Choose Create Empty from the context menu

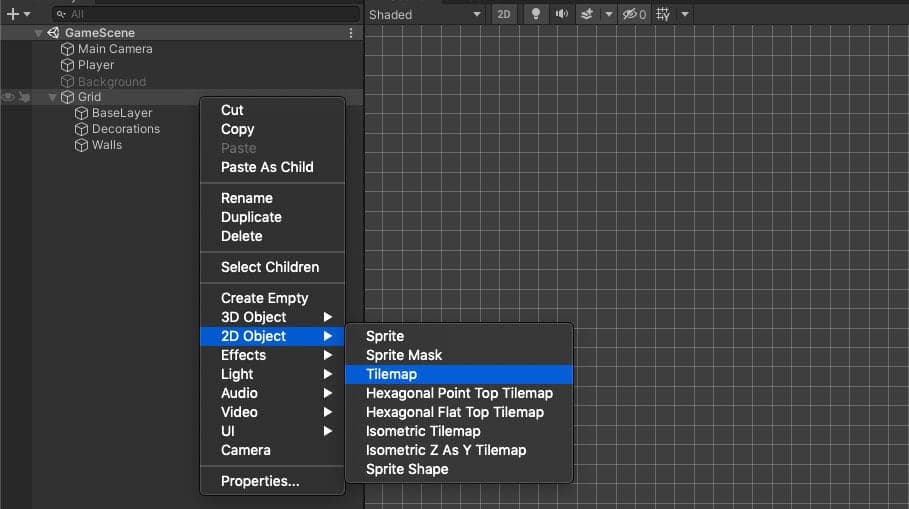tap(264, 298)
